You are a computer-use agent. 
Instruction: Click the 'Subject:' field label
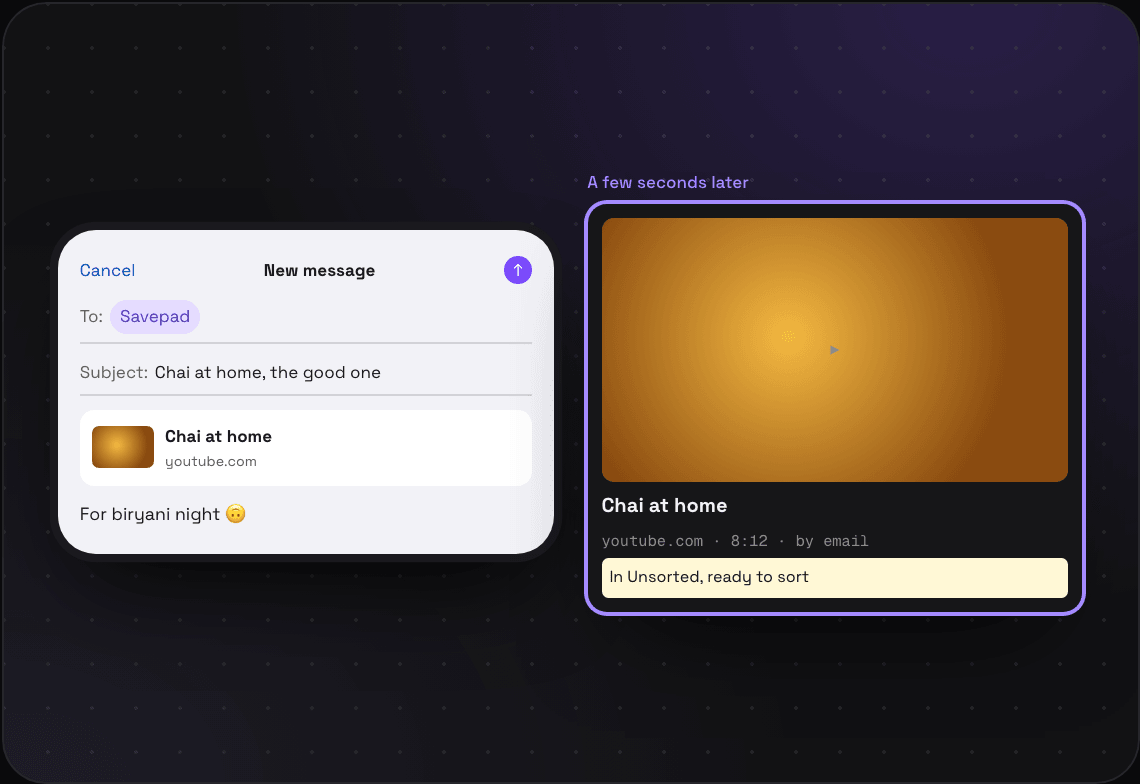click(114, 372)
